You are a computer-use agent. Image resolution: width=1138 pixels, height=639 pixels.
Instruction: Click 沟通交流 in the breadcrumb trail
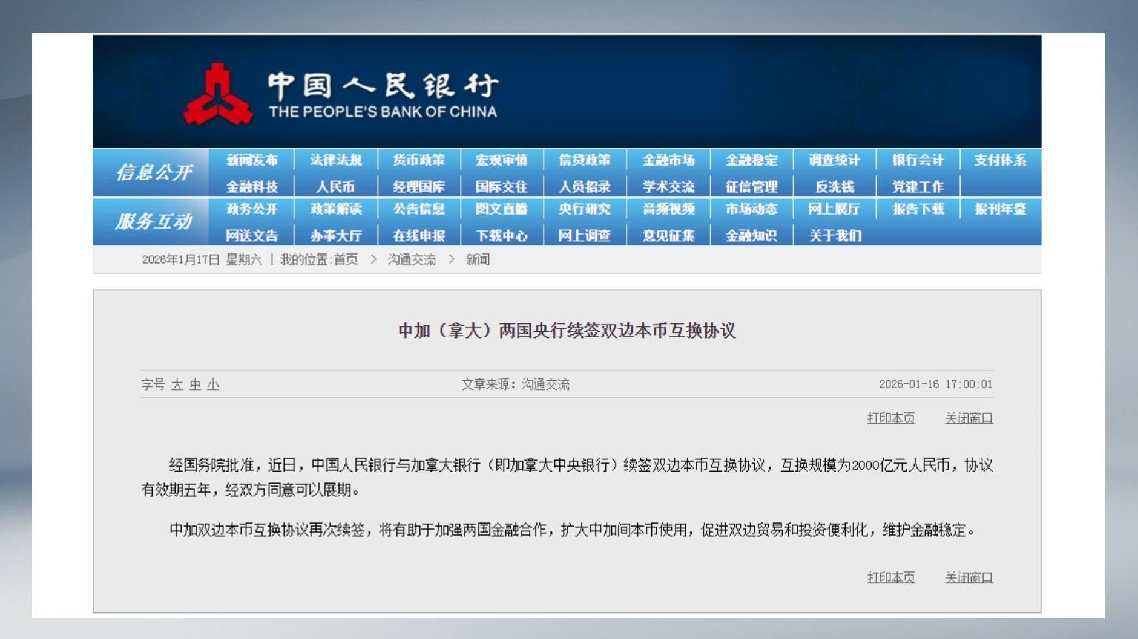click(412, 260)
